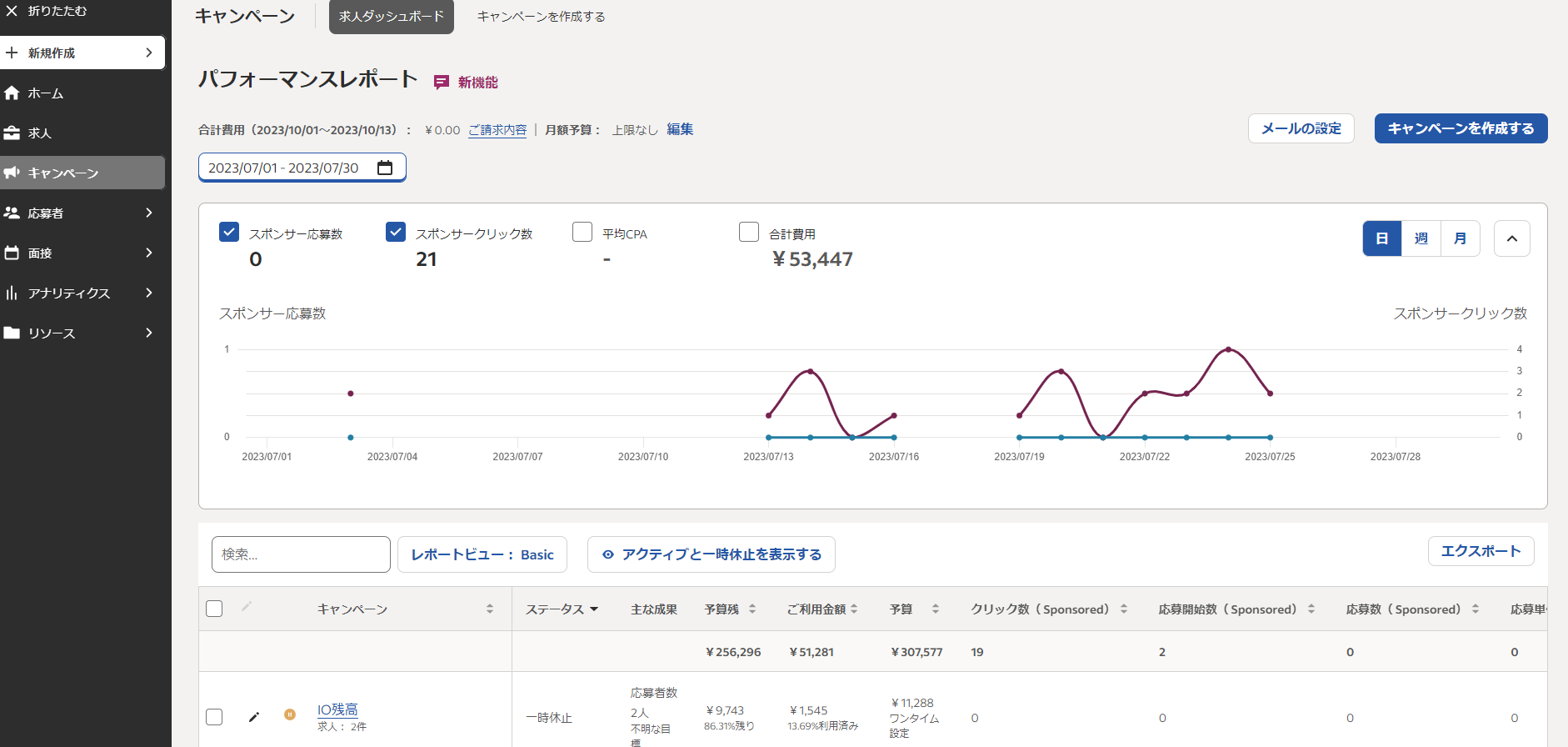This screenshot has width=1568, height=747.
Task: Open the ステータス column filter dropdown
Action: click(x=594, y=609)
